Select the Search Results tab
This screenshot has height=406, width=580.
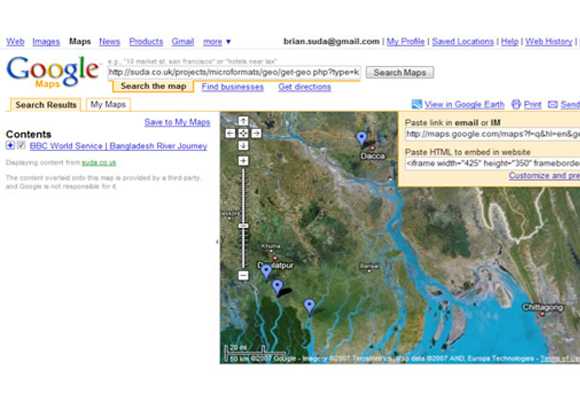(x=46, y=105)
